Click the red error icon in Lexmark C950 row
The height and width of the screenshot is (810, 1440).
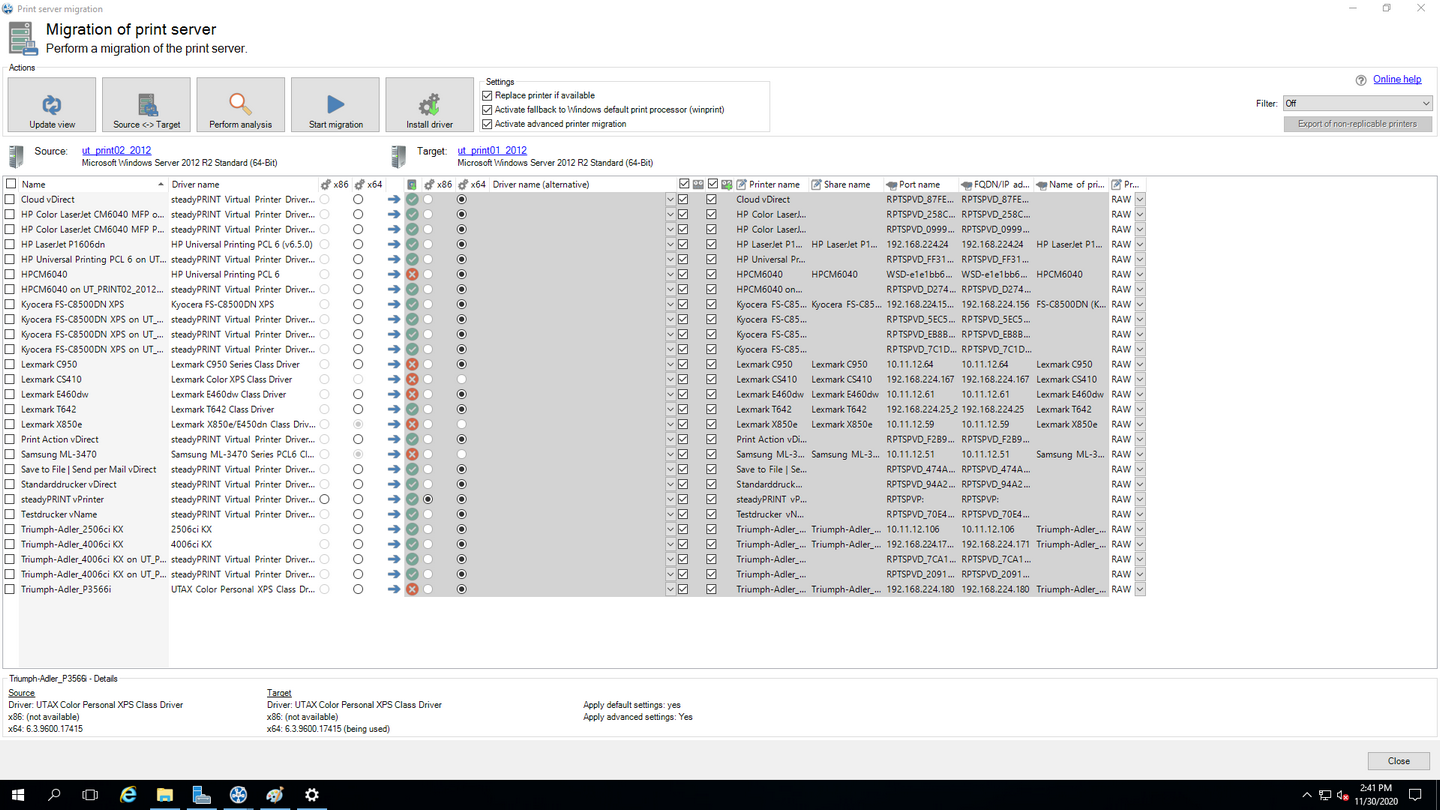[x=412, y=364]
